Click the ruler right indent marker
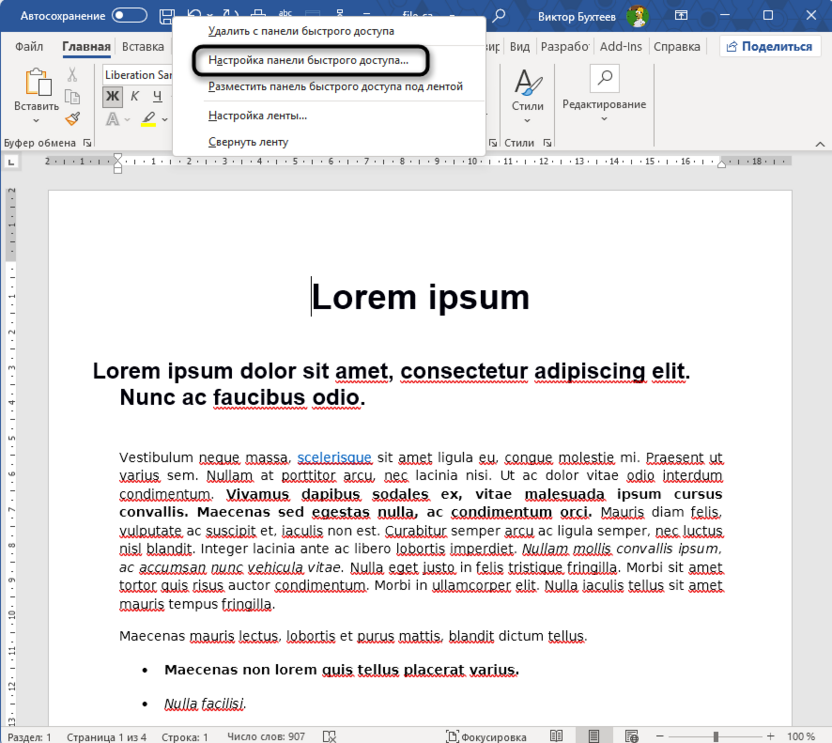This screenshot has height=743, width=832. (721, 164)
